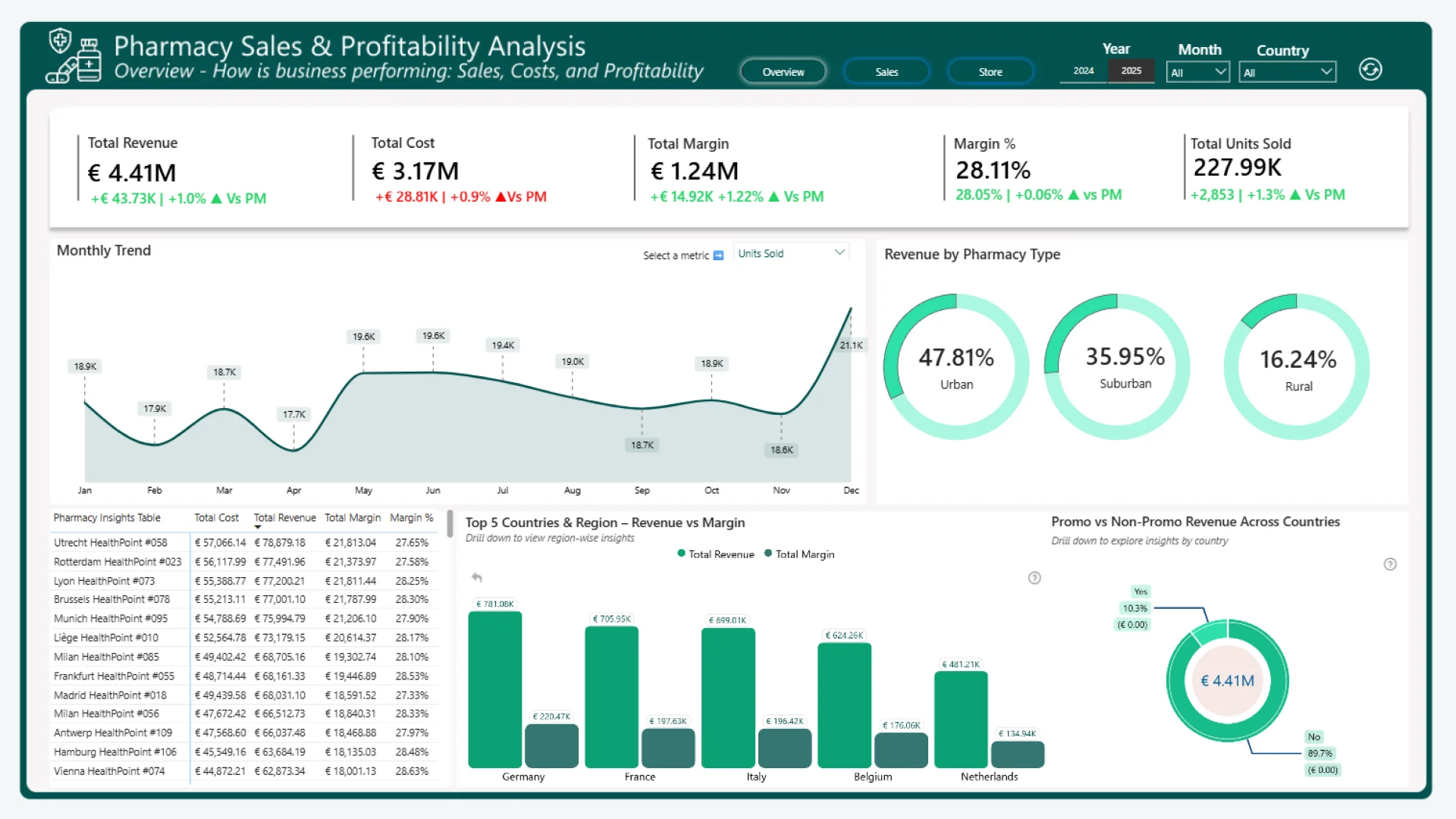Click the Total Revenue legend color dot
The image size is (1456, 819).
(681, 554)
